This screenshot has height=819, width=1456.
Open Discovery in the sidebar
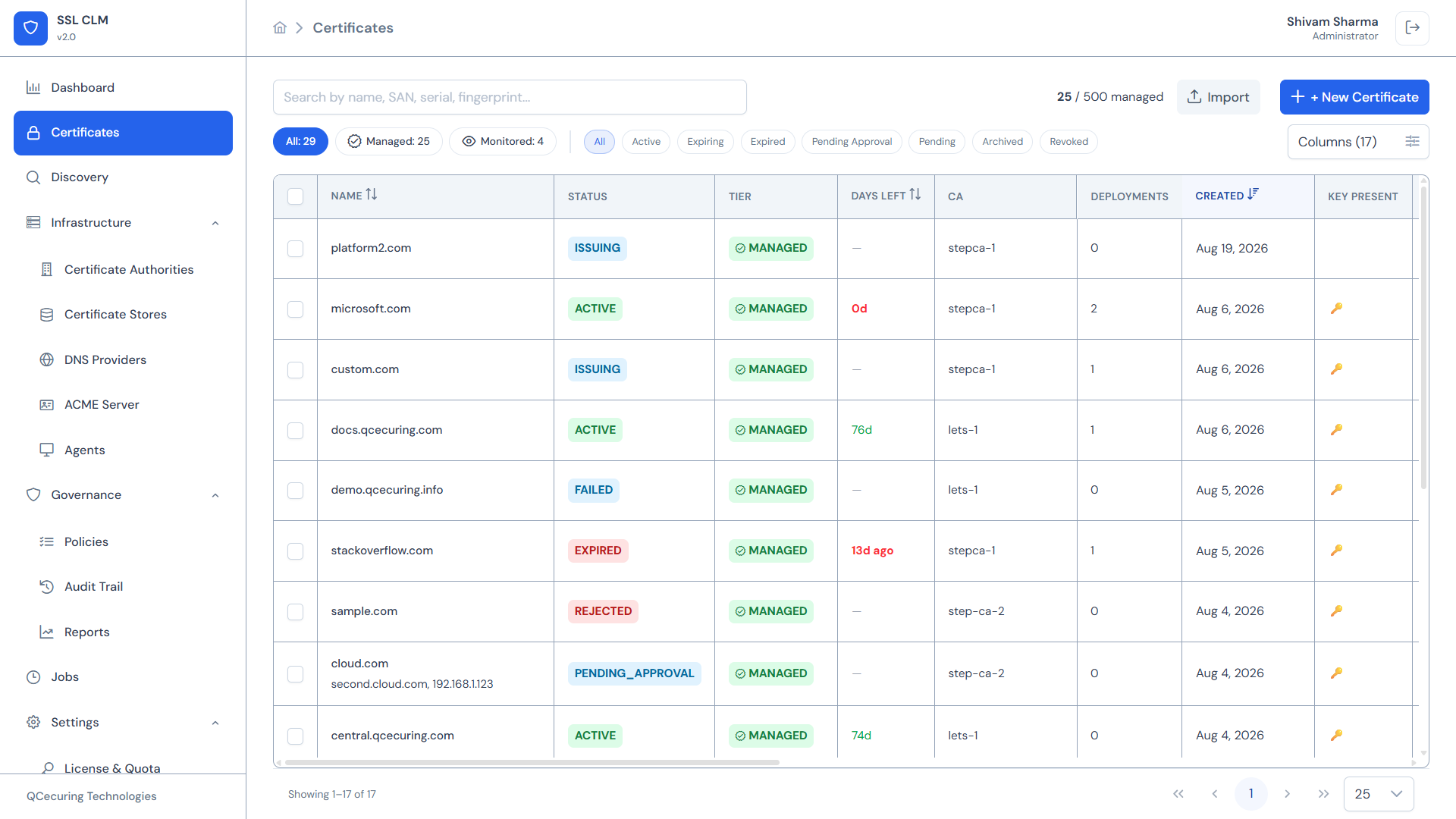pos(123,177)
